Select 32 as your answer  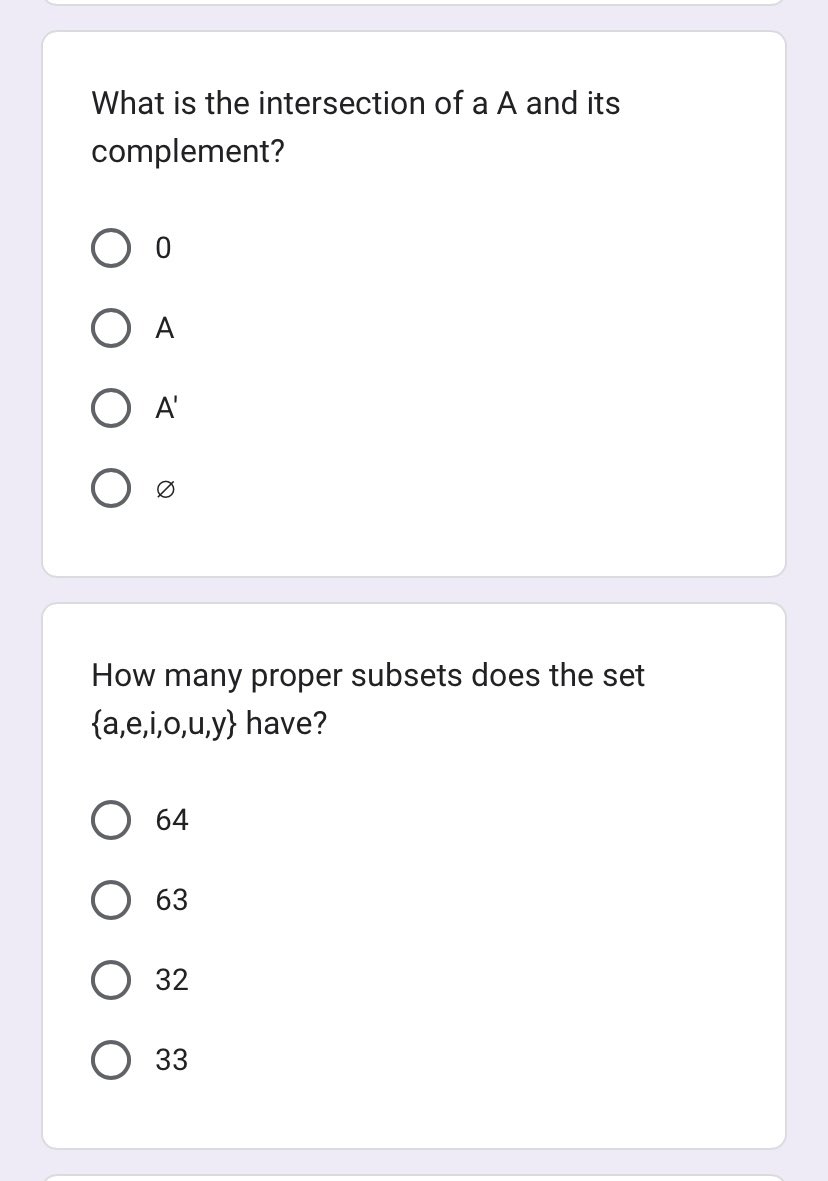(x=110, y=980)
